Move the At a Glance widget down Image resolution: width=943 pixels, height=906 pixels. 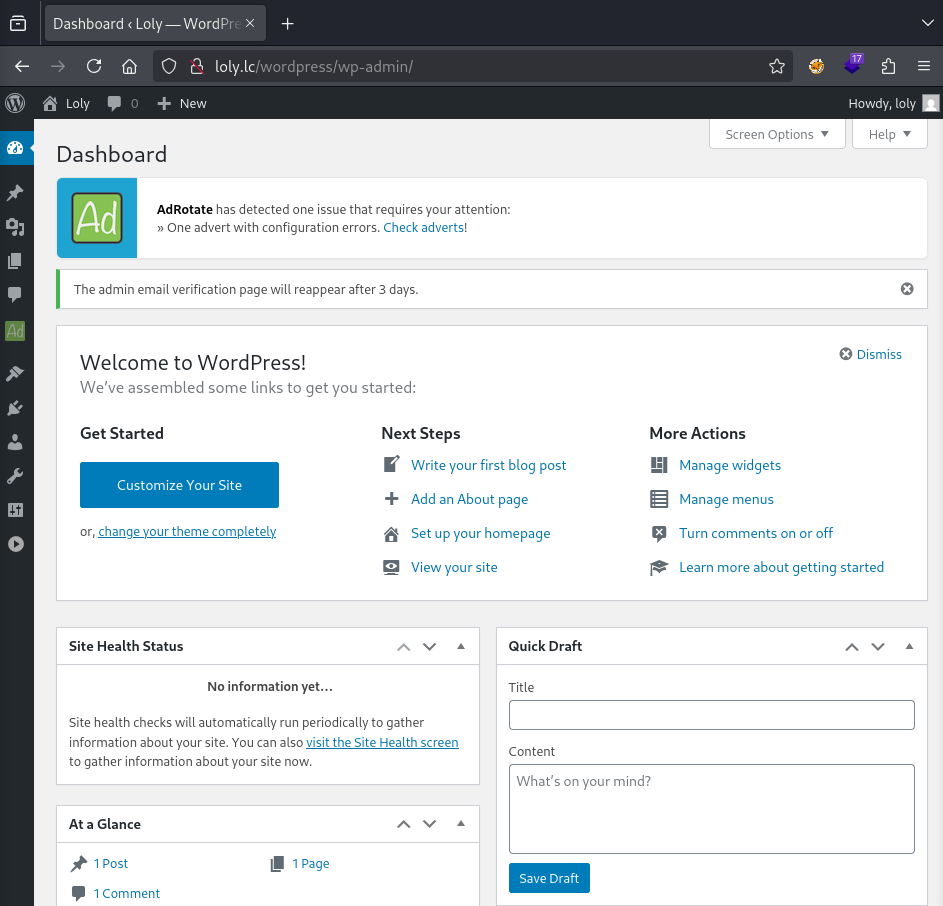coord(429,824)
